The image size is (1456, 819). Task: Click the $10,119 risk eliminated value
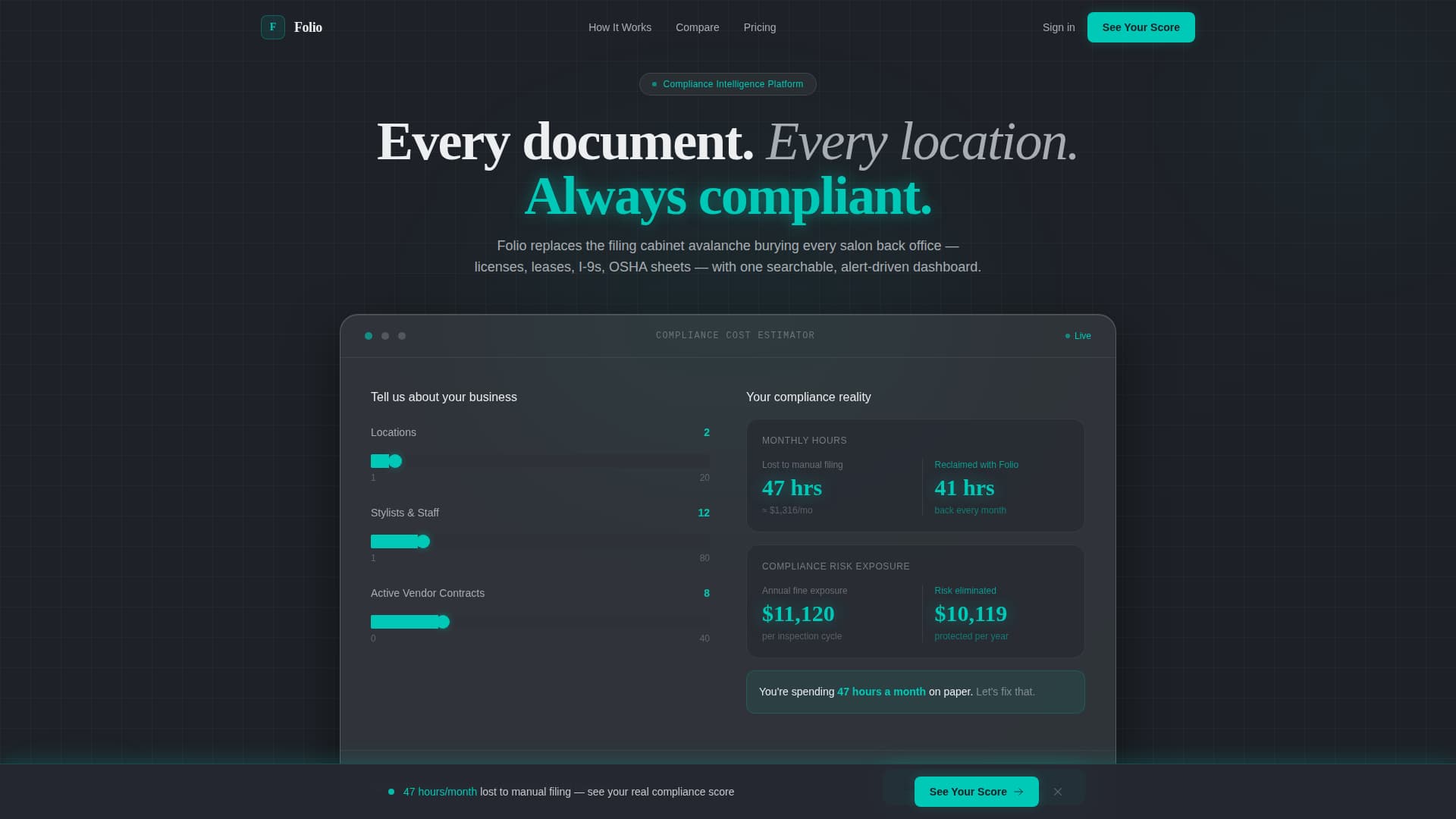tap(971, 613)
